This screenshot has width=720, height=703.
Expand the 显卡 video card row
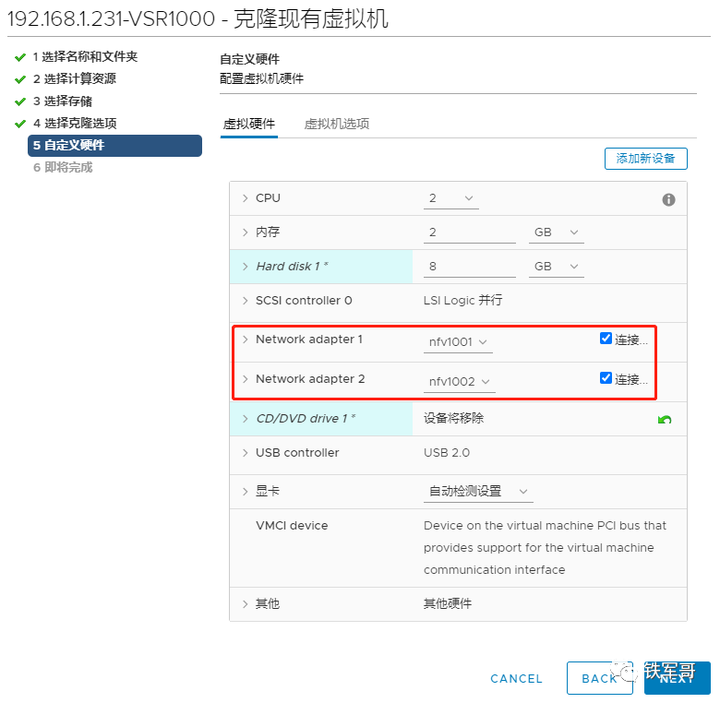tap(245, 491)
